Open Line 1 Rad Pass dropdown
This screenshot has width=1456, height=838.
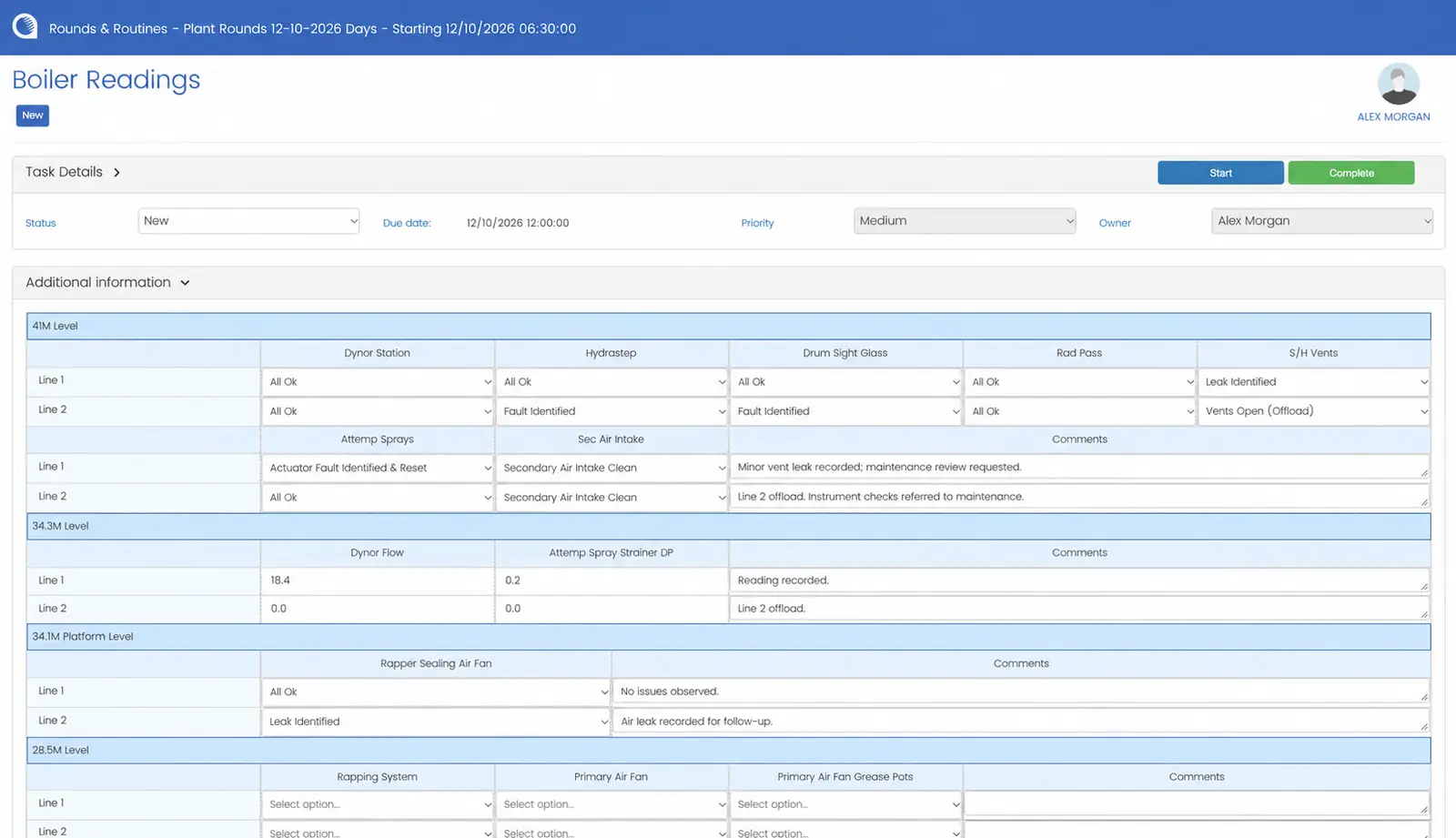[x=1079, y=382]
